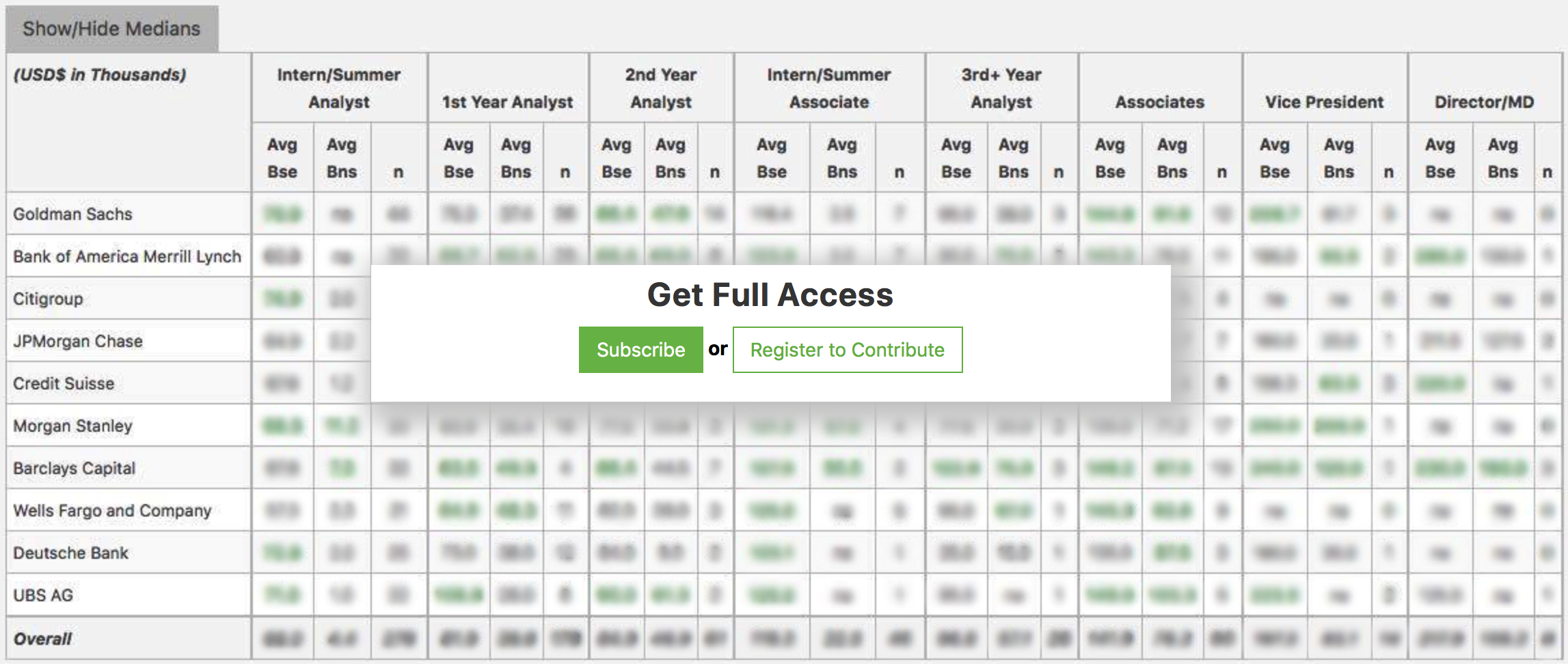Screen dimensions: 1568x664
Task: Toggle the Show/Hide Medians button
Action: (111, 29)
